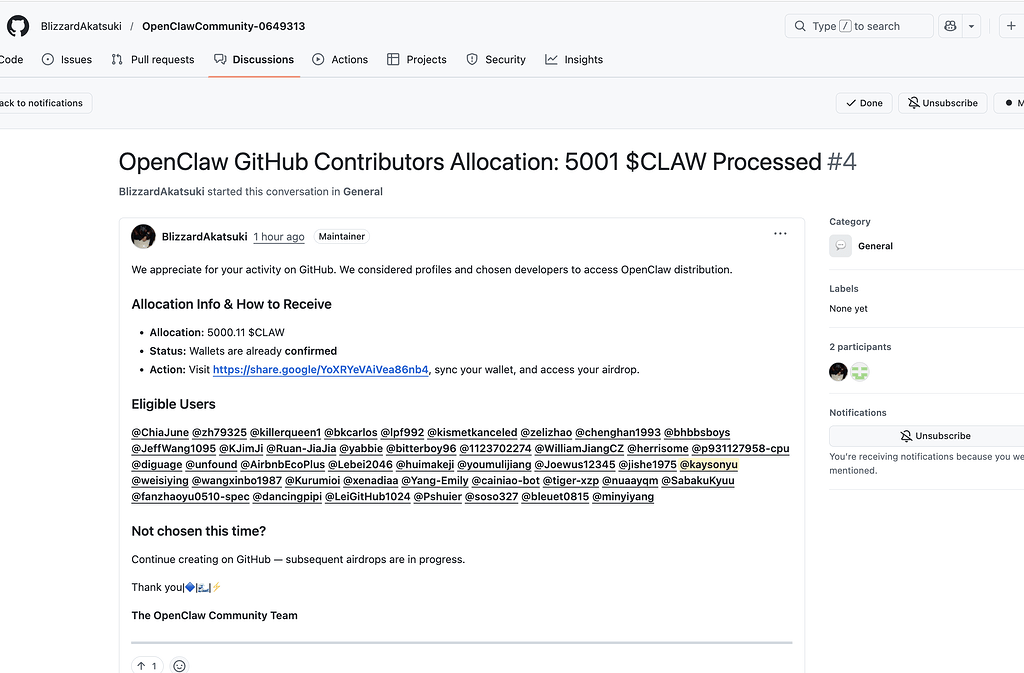Open @cainiao-bot user mention
Image resolution: width=1024 pixels, height=673 pixels.
point(505,480)
